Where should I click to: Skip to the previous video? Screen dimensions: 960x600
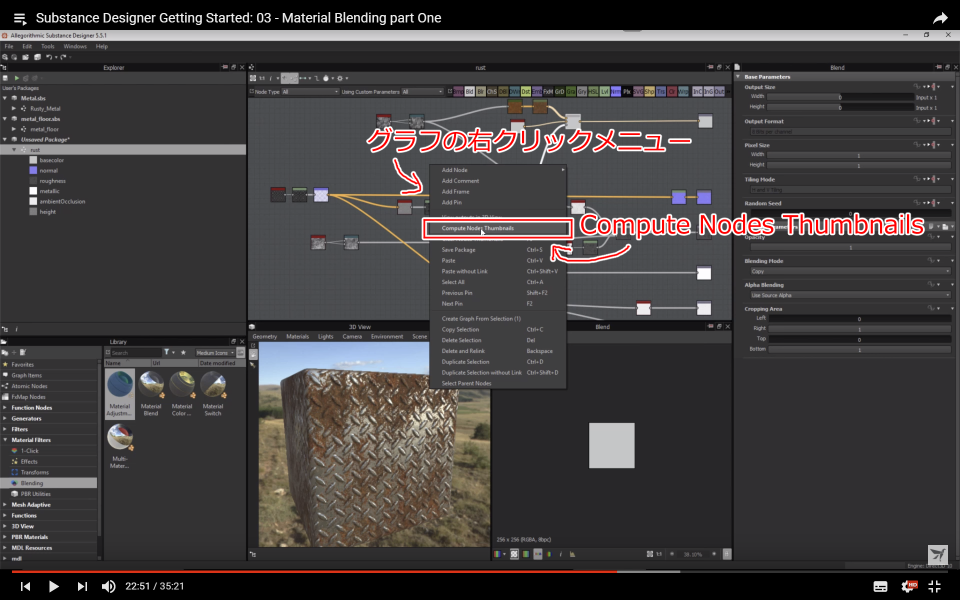click(25, 587)
